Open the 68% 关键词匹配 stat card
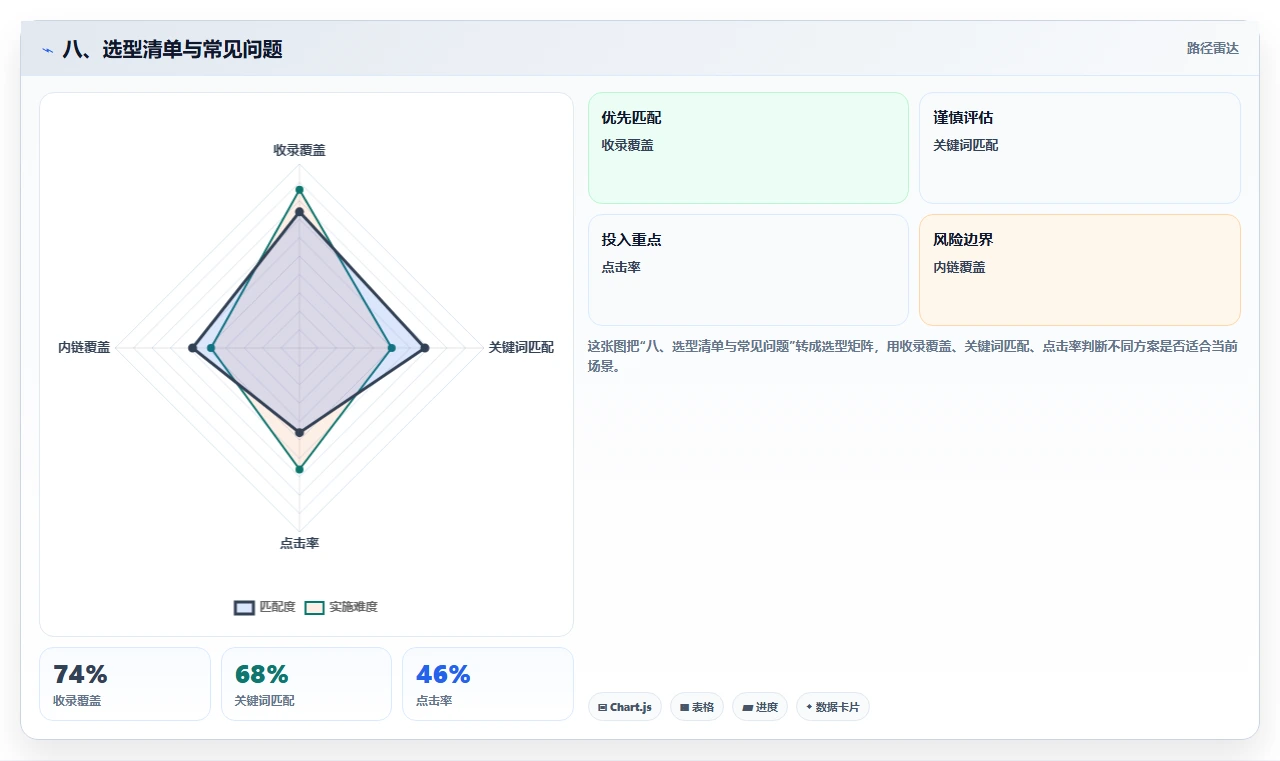 point(306,684)
